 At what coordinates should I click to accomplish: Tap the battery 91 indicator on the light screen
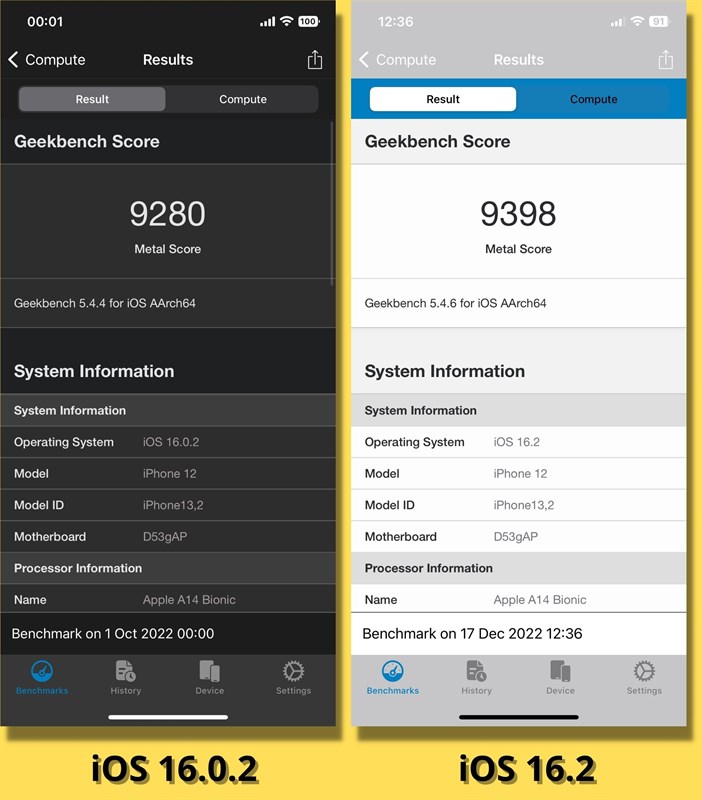[x=659, y=21]
